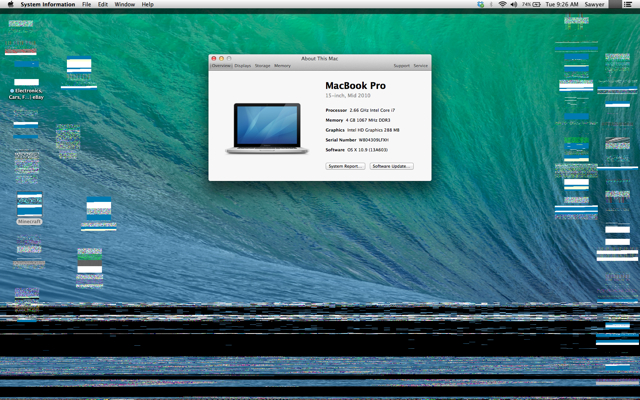Open the Edit menu
The width and height of the screenshot is (640, 400).
point(103,4)
